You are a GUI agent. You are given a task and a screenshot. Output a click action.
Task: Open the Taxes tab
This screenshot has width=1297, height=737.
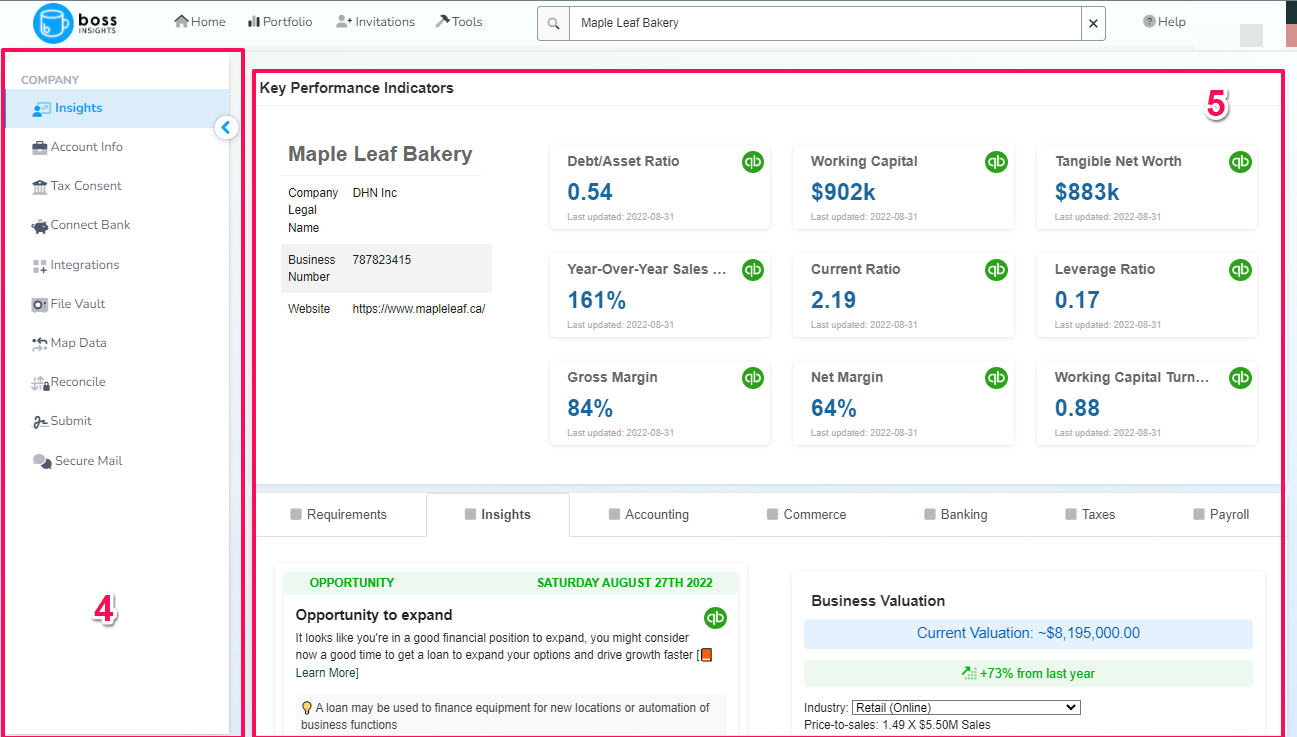pos(1090,514)
